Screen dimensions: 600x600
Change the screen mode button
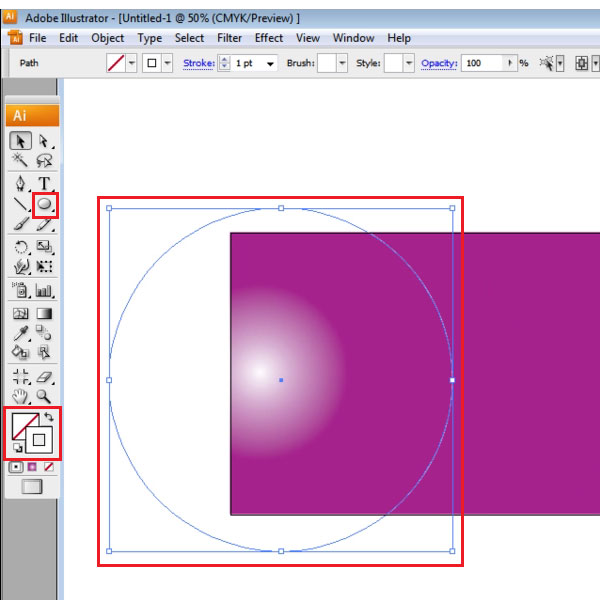[x=32, y=487]
